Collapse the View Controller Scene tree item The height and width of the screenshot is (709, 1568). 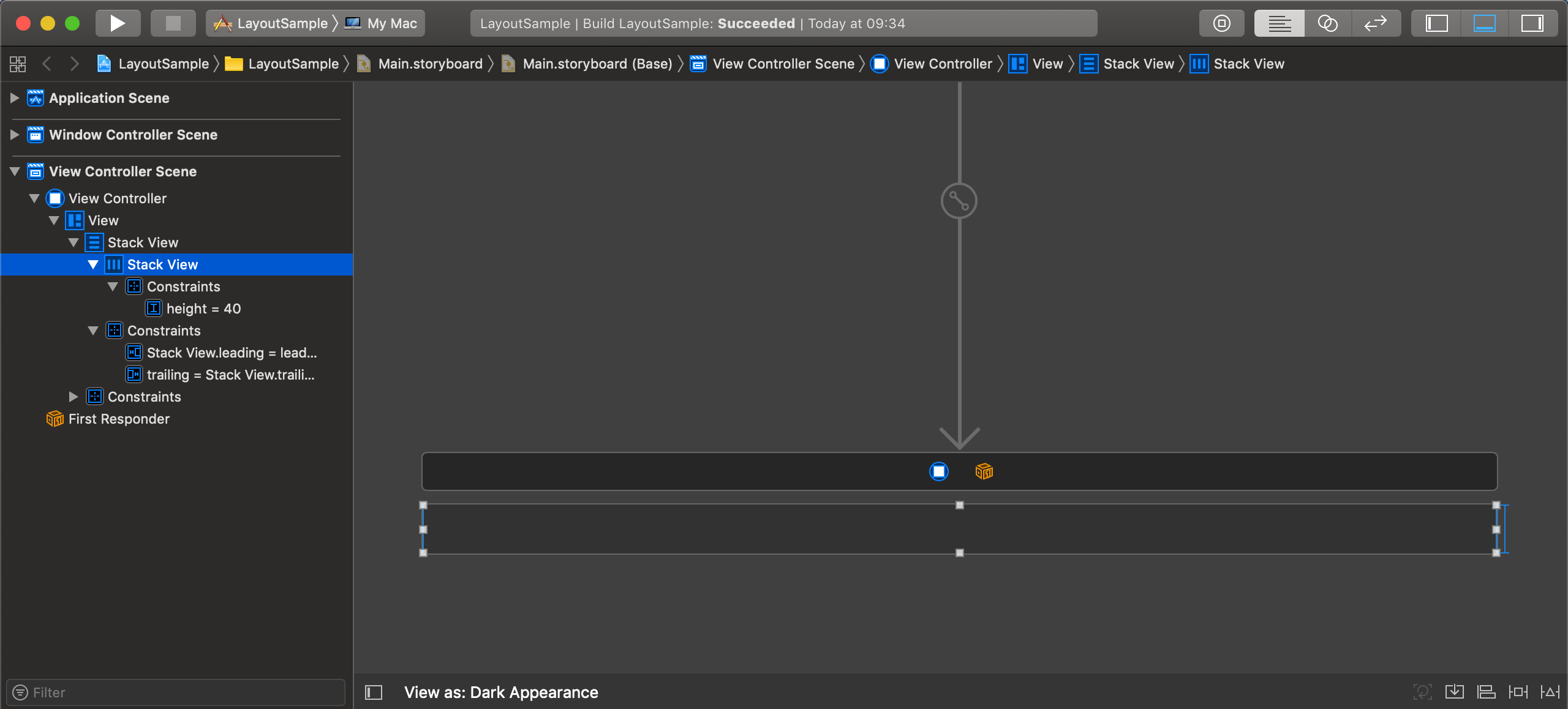tap(14, 171)
